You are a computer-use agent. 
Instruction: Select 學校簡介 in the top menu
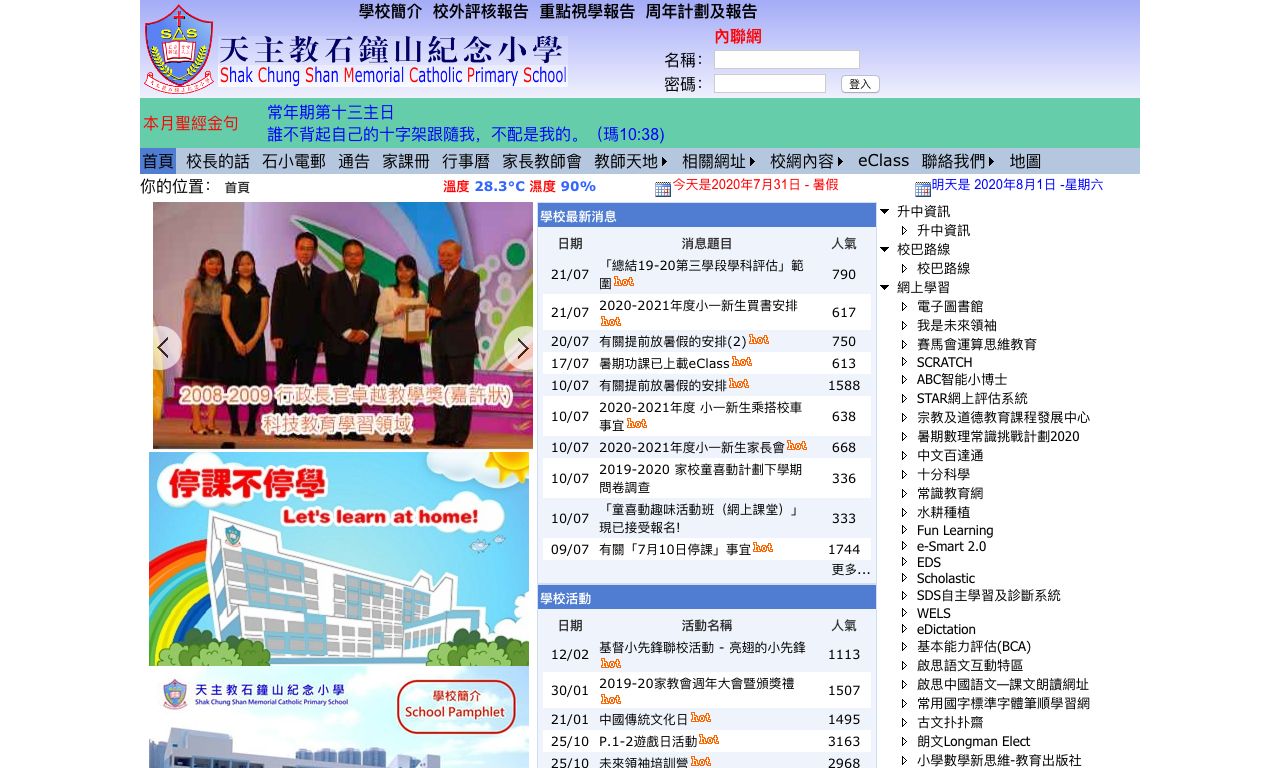pyautogui.click(x=386, y=11)
